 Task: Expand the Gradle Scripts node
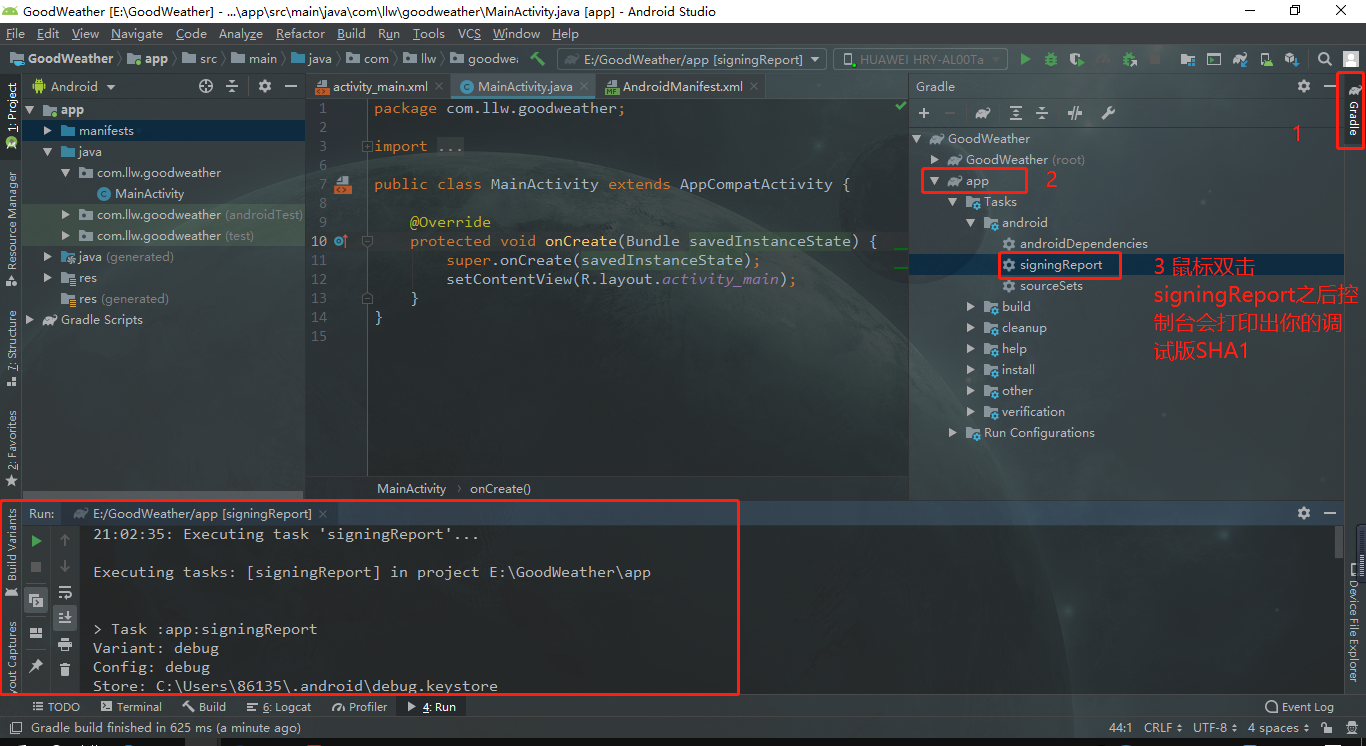(30, 320)
